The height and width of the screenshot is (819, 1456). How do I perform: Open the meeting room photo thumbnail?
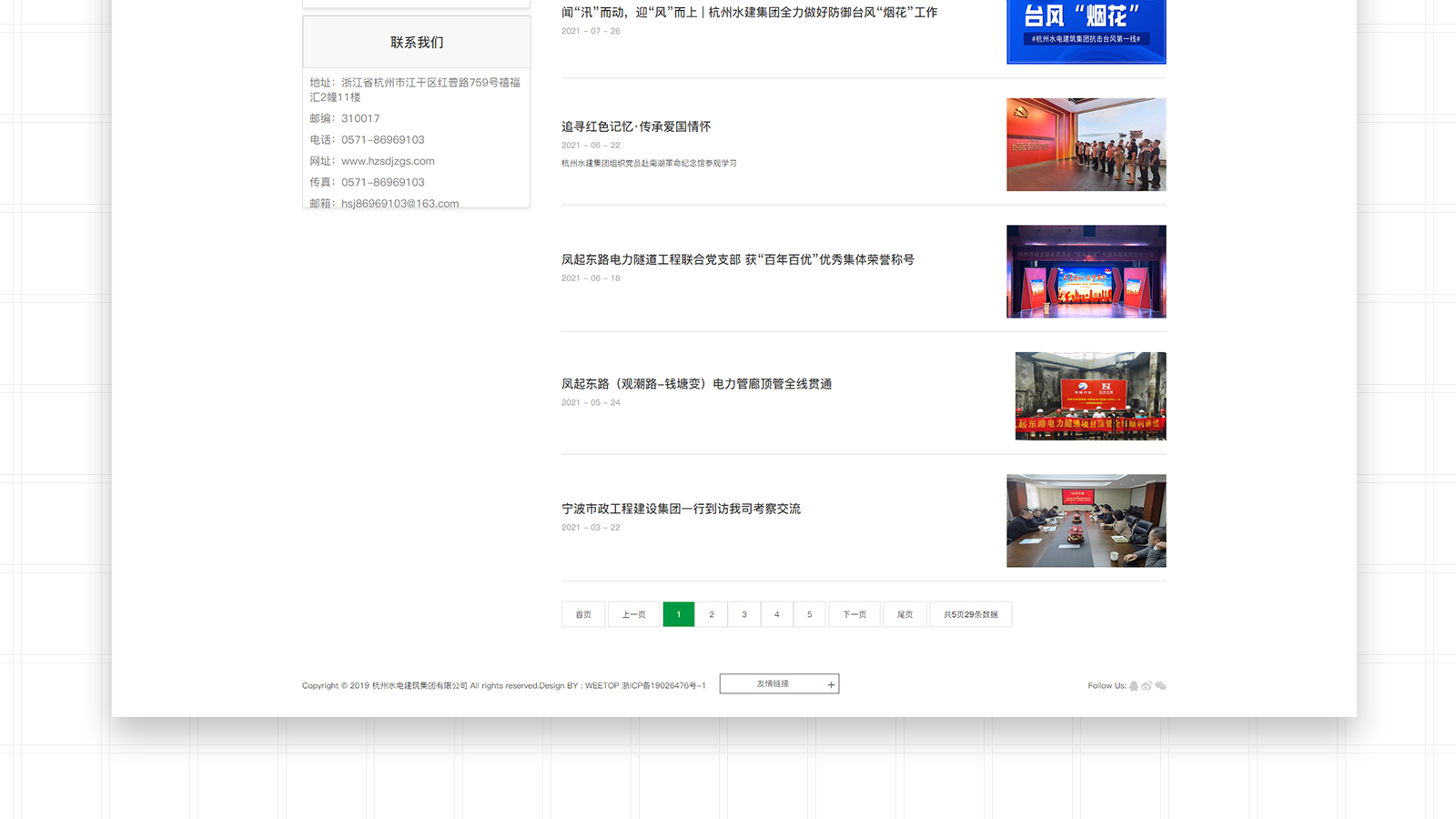(x=1086, y=521)
